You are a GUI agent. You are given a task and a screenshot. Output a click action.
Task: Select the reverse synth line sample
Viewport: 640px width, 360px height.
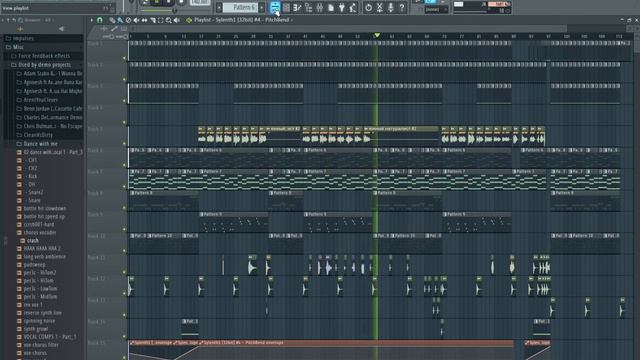coord(42,313)
